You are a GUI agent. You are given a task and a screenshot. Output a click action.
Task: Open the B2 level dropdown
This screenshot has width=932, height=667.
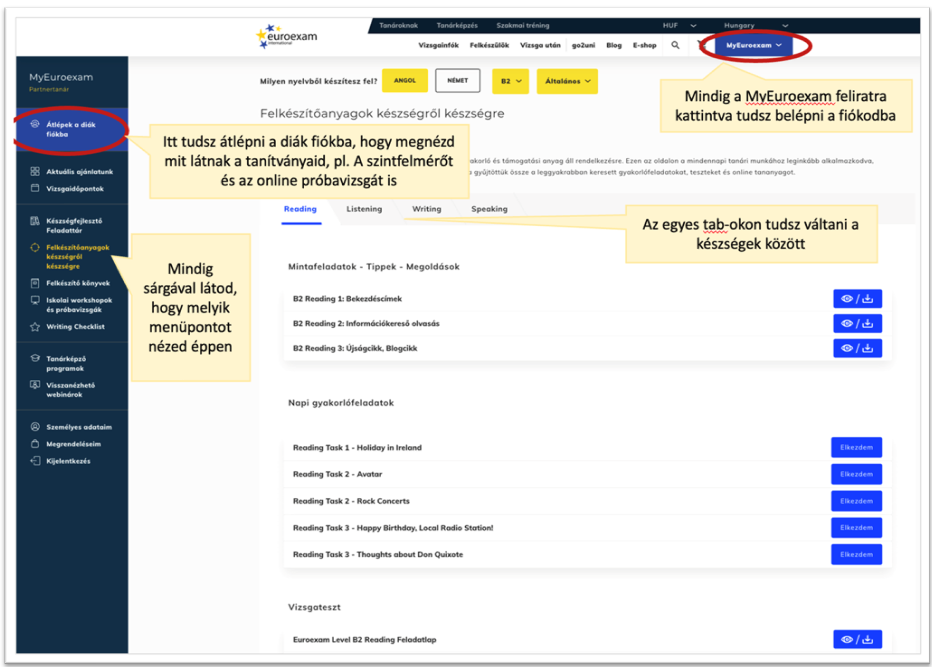[x=511, y=81]
